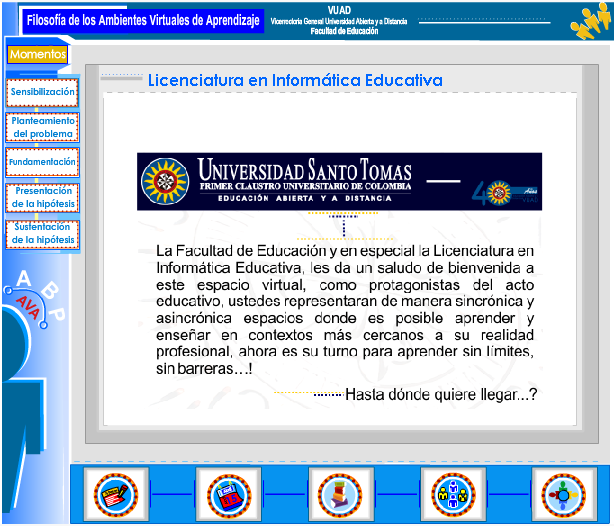Viewport: 614px width, 526px height.
Task: Open the Sensibilización menu item
Action: pos(43,93)
